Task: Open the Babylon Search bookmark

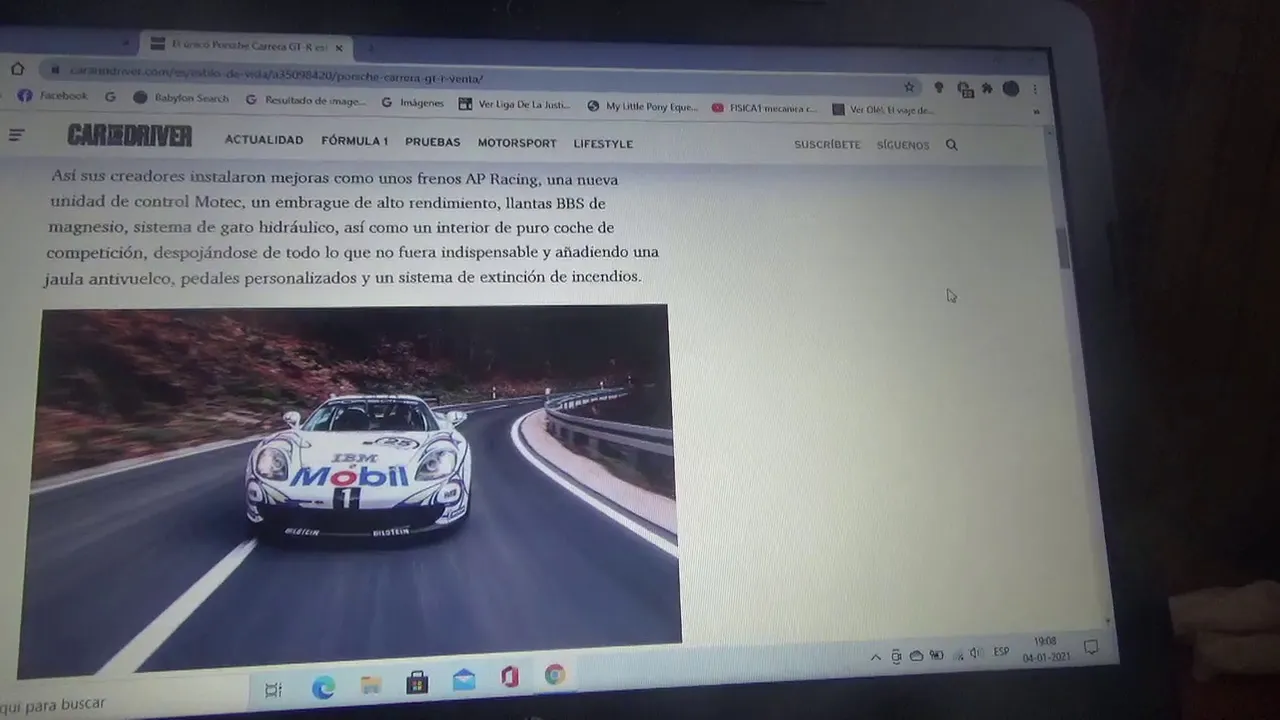Action: (x=181, y=98)
